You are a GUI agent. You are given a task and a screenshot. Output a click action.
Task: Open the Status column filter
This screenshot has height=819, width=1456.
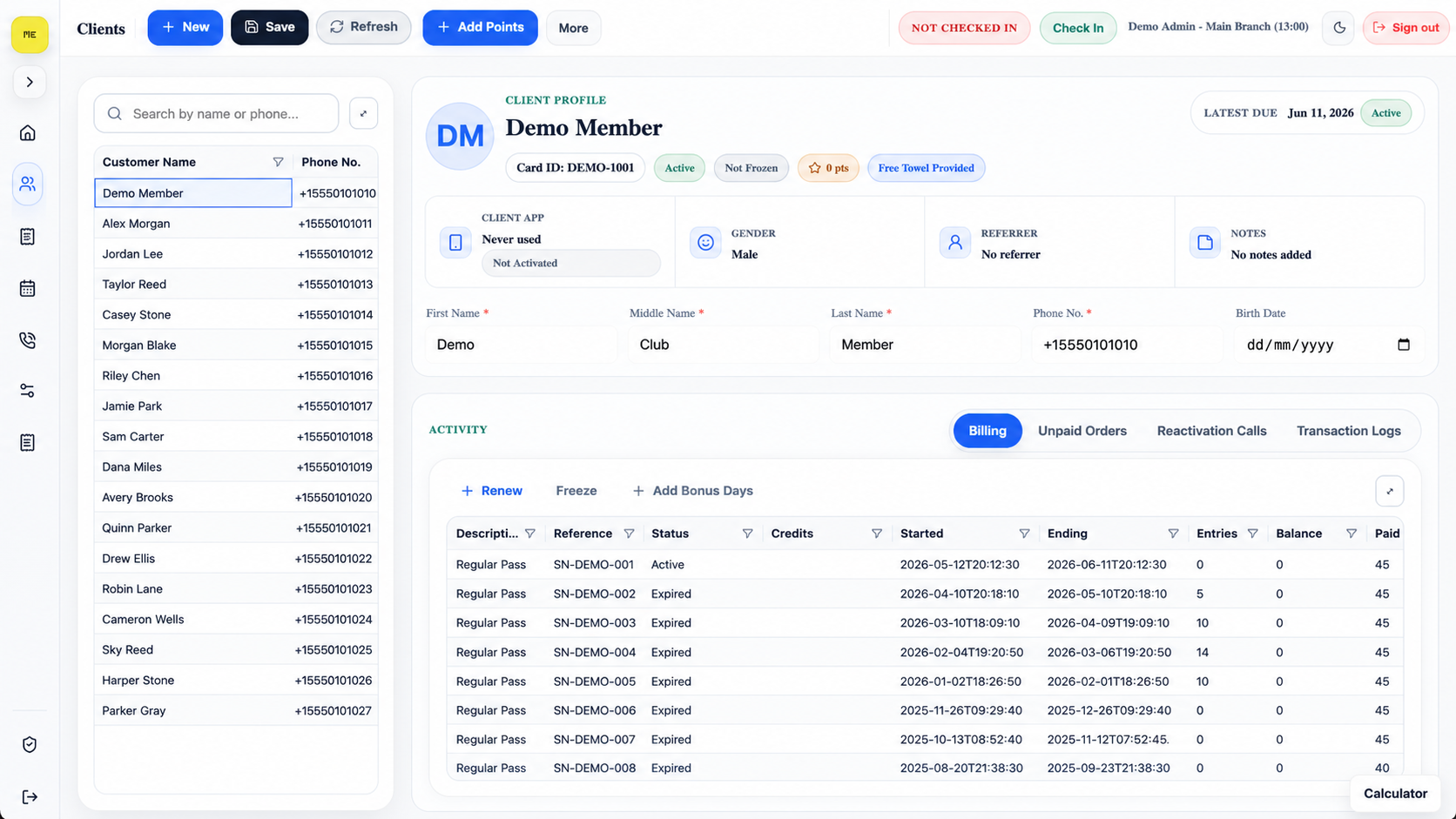(x=747, y=534)
